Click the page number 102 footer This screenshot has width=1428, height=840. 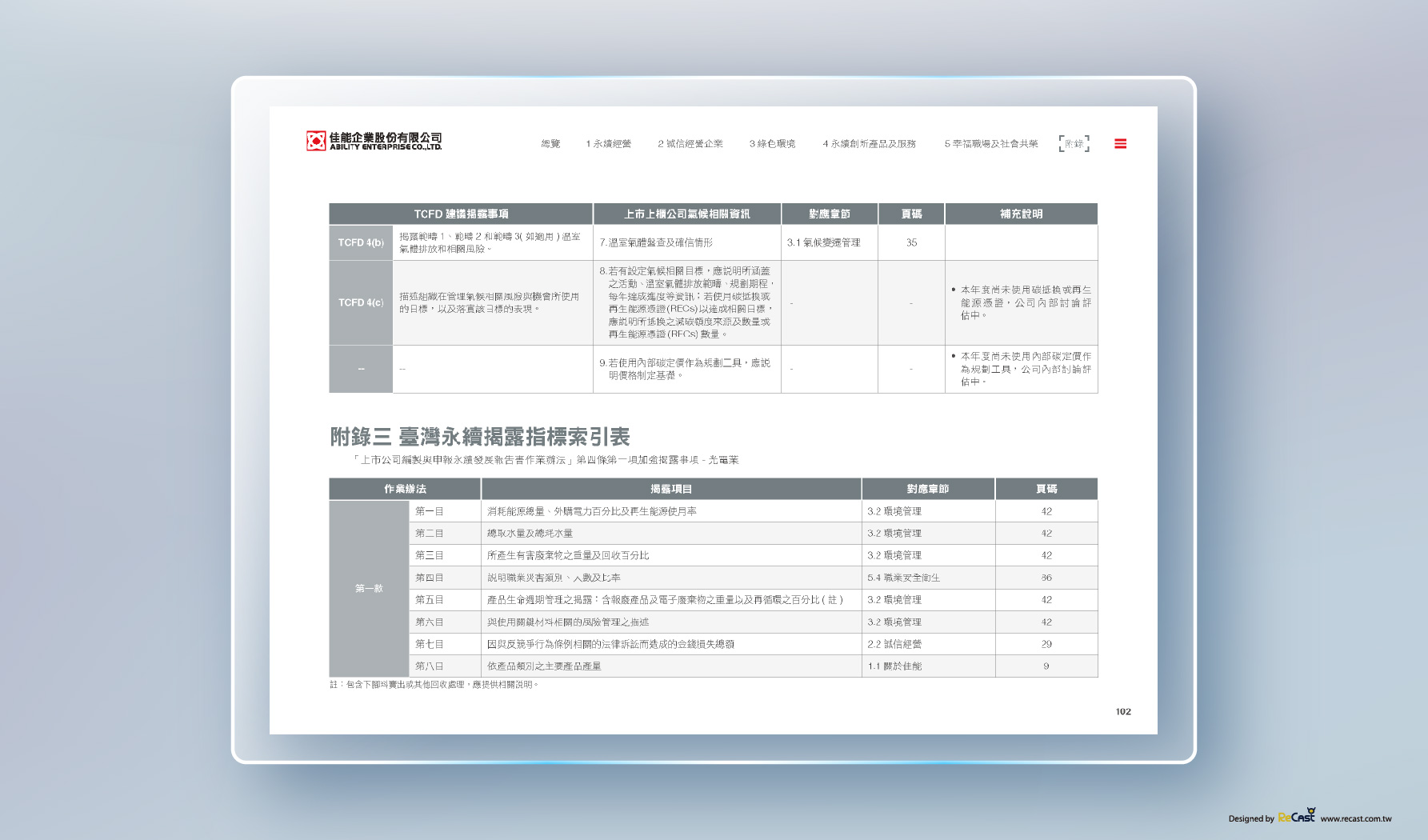click(1123, 711)
